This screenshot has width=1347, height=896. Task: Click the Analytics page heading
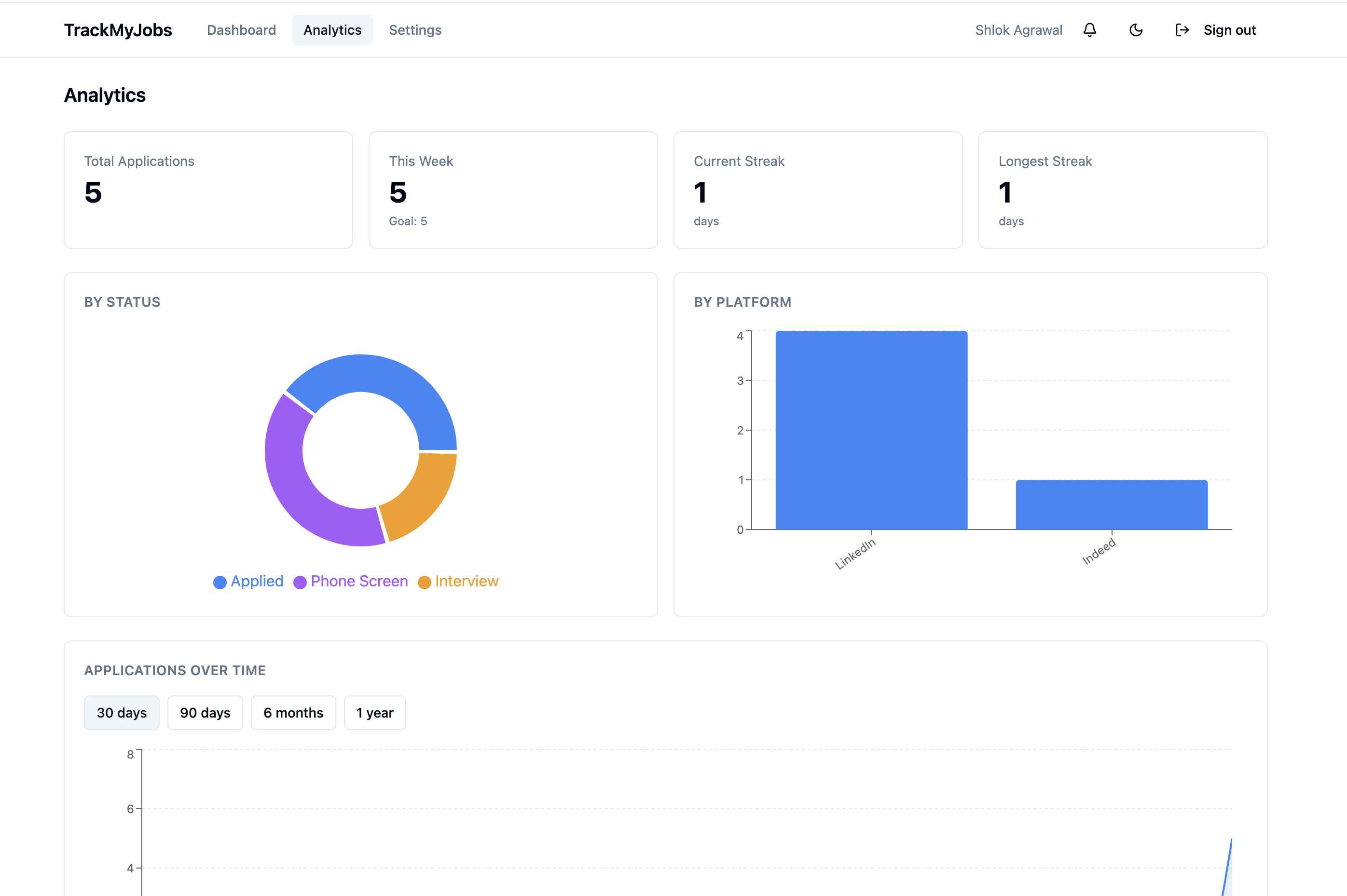(105, 95)
